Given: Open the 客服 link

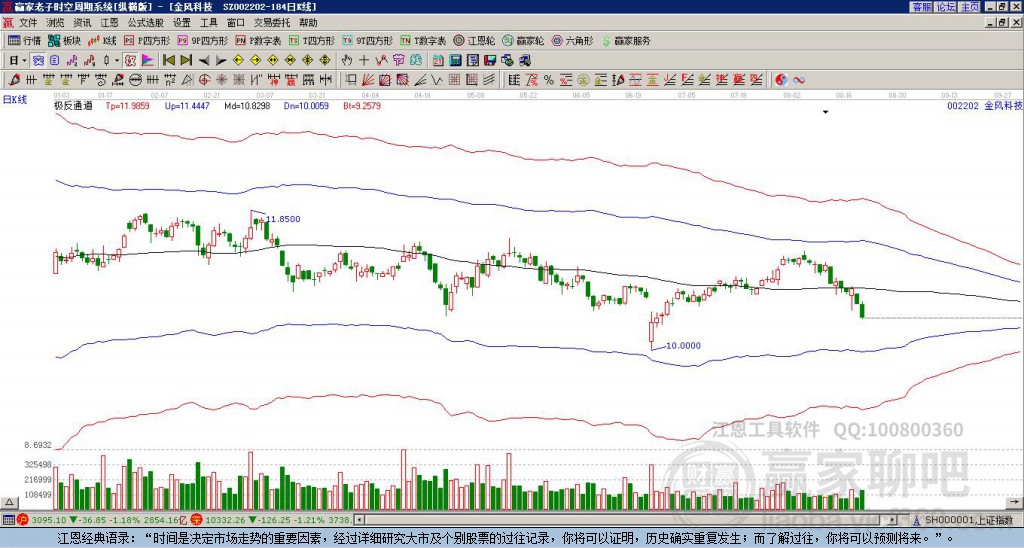Looking at the screenshot, I should point(922,7).
